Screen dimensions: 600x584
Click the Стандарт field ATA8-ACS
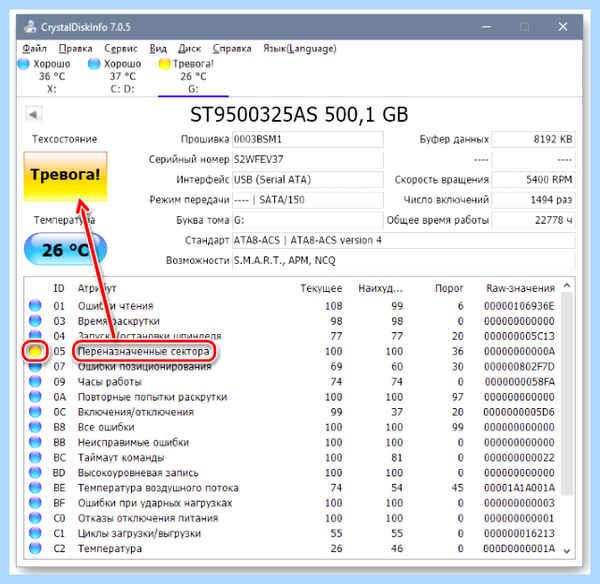point(404,240)
